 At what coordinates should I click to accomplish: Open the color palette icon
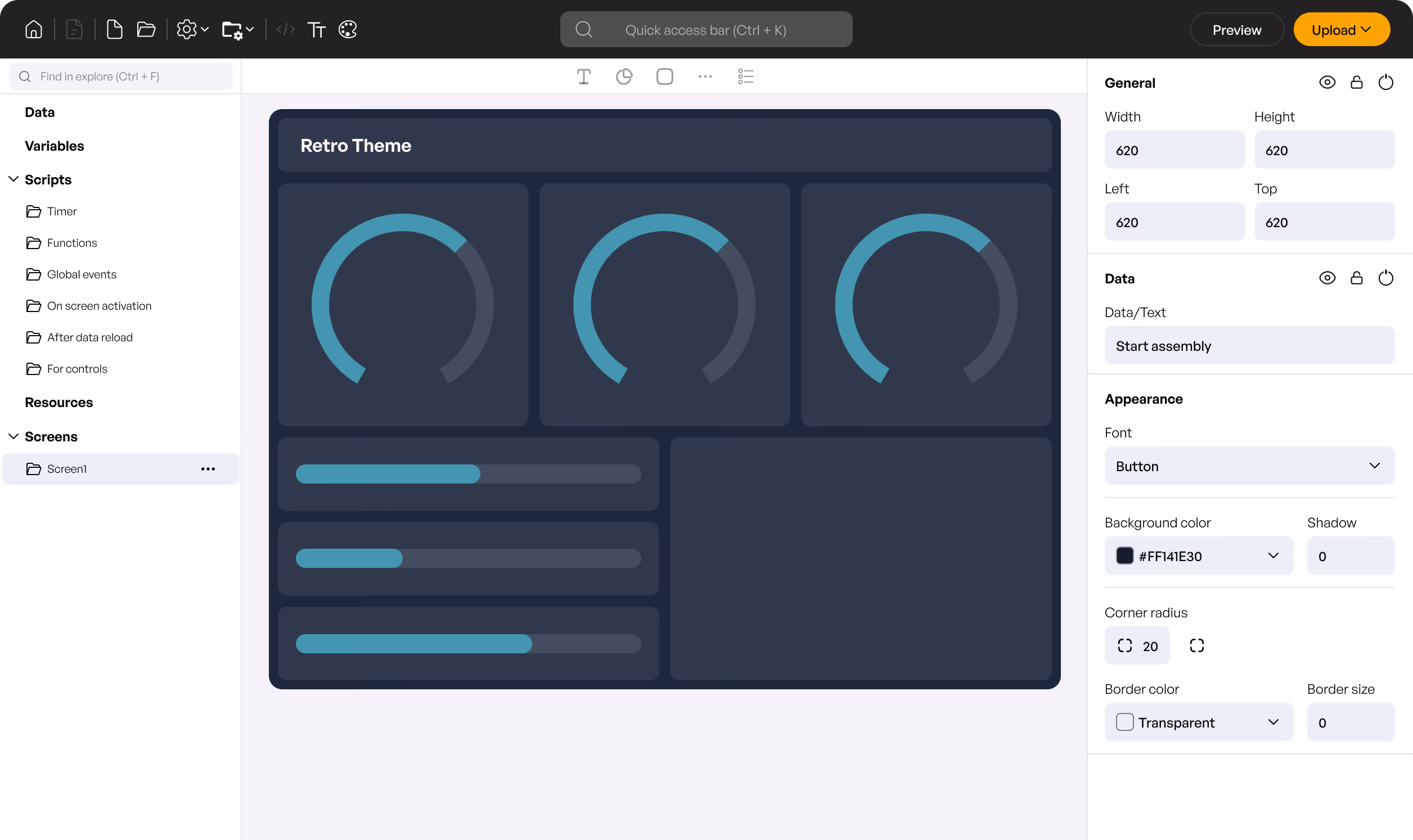pos(348,29)
